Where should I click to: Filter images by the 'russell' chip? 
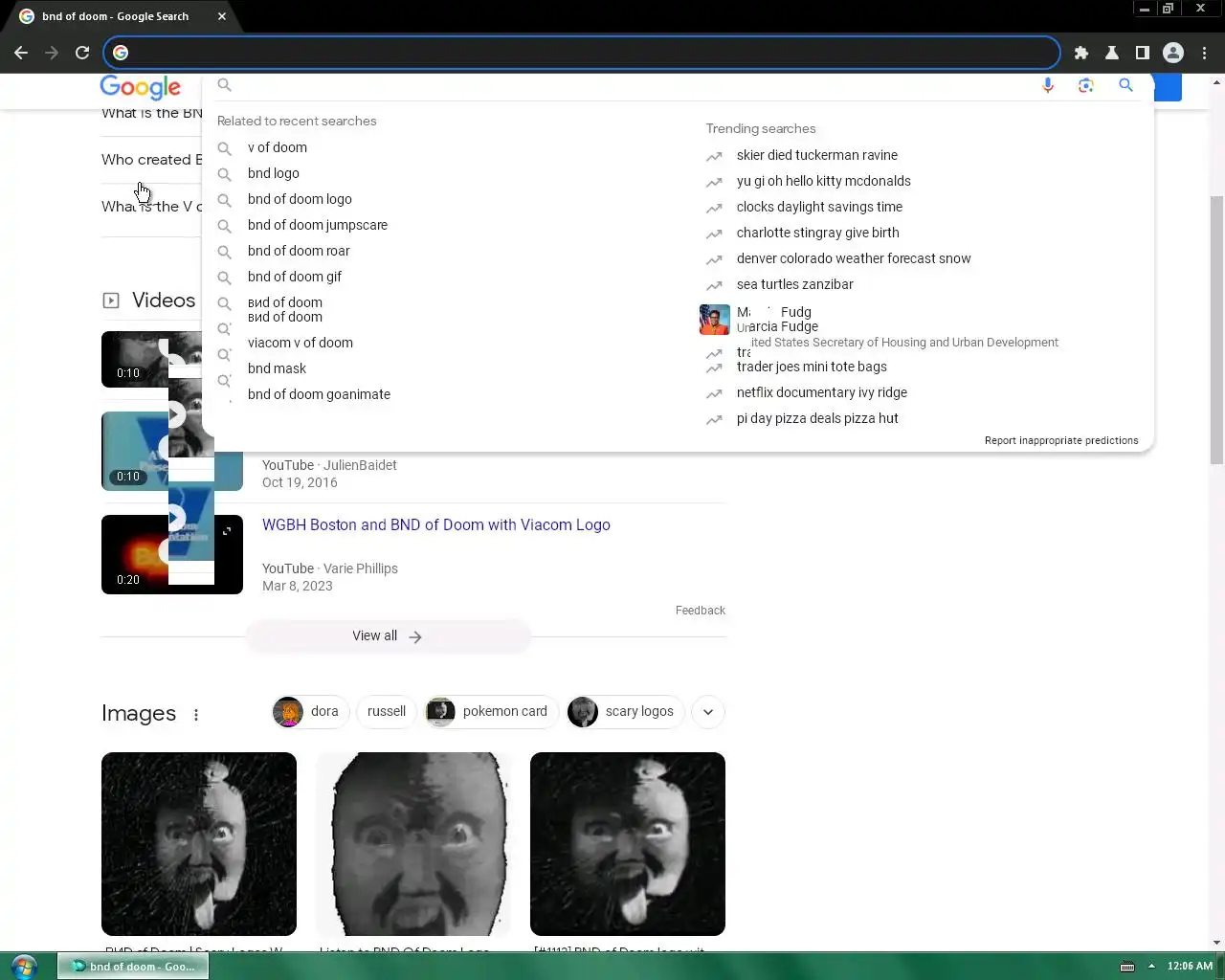387,712
